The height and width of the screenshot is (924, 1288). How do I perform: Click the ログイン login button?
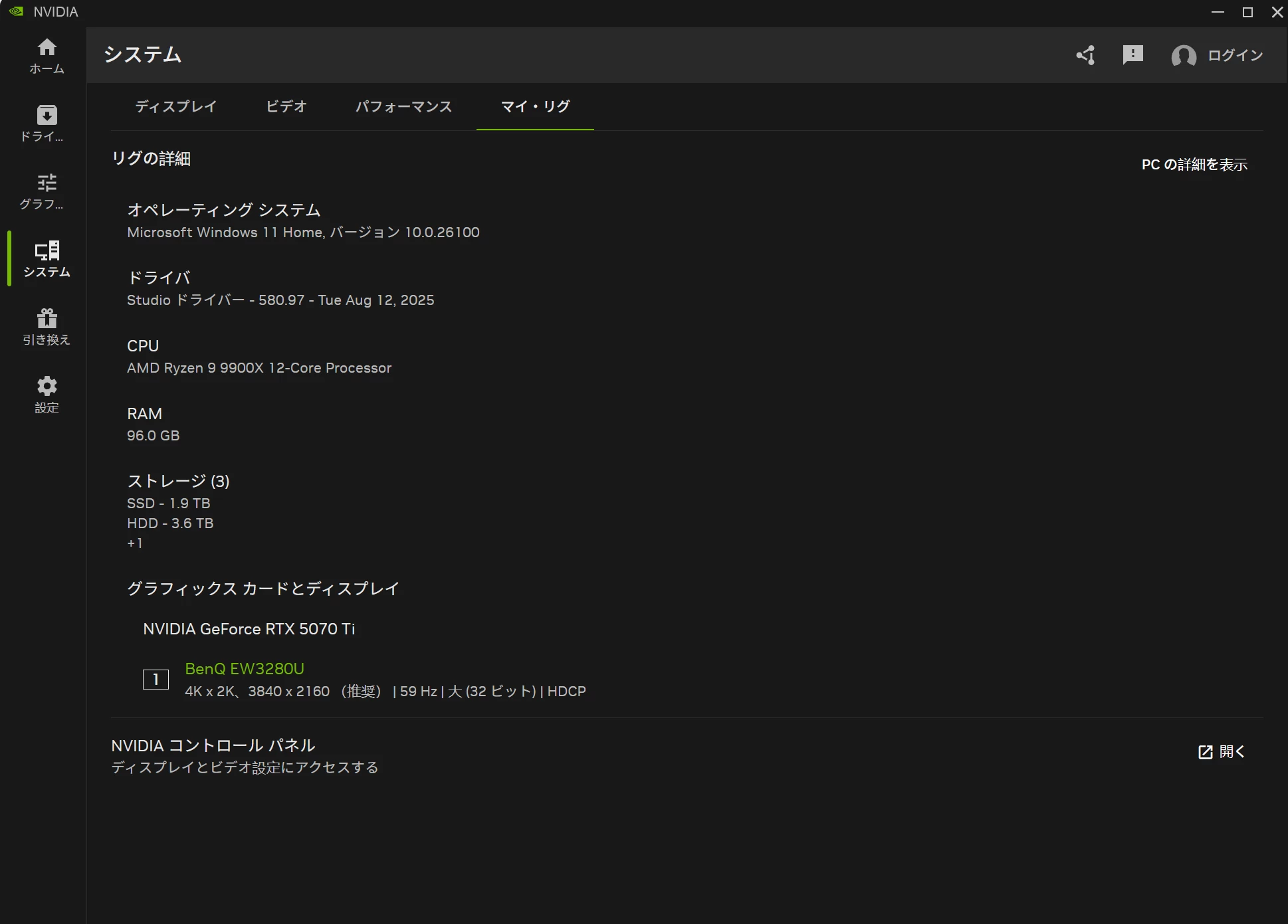pos(1235,56)
